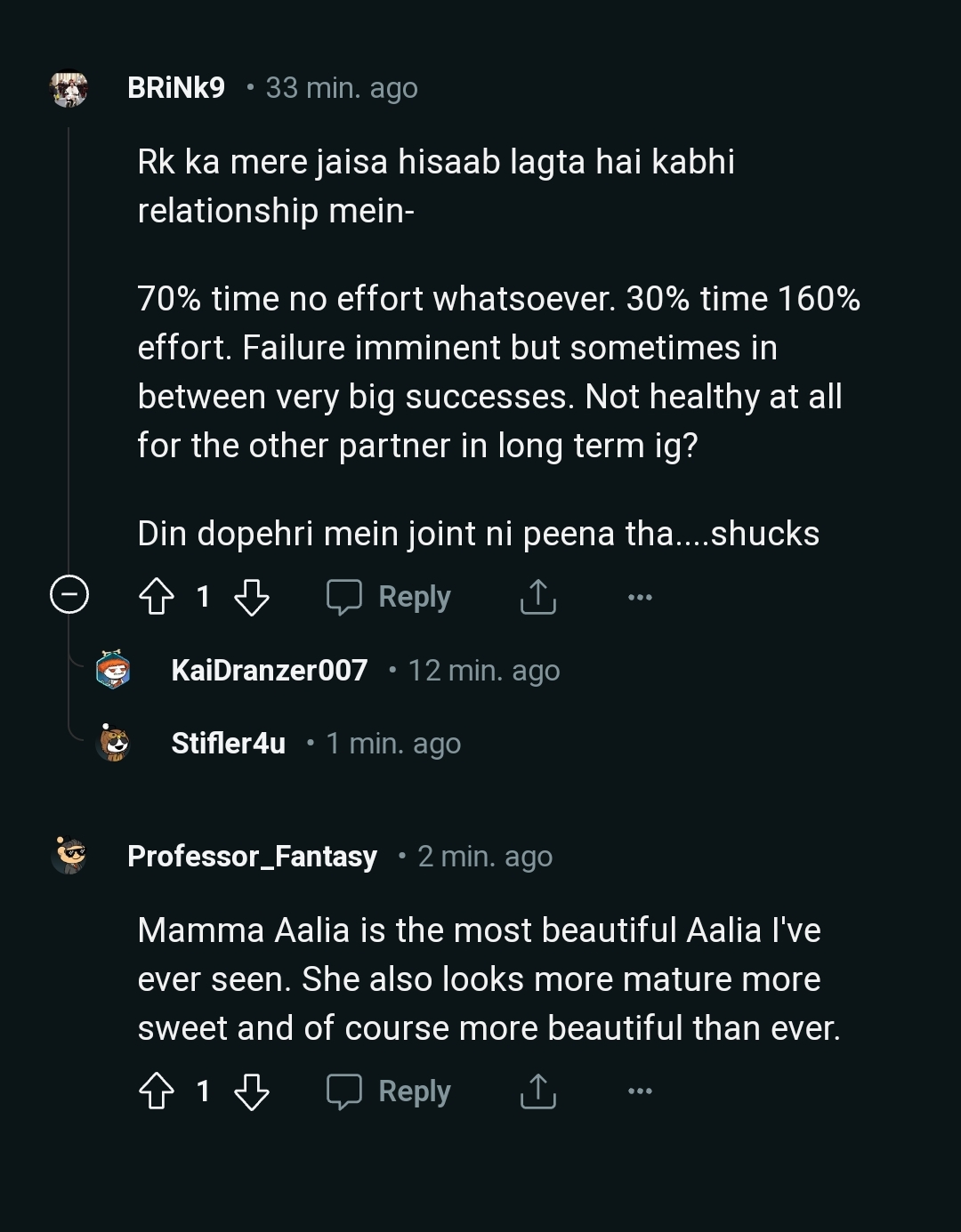Click KaiDranzer007's avatar

(x=110, y=671)
